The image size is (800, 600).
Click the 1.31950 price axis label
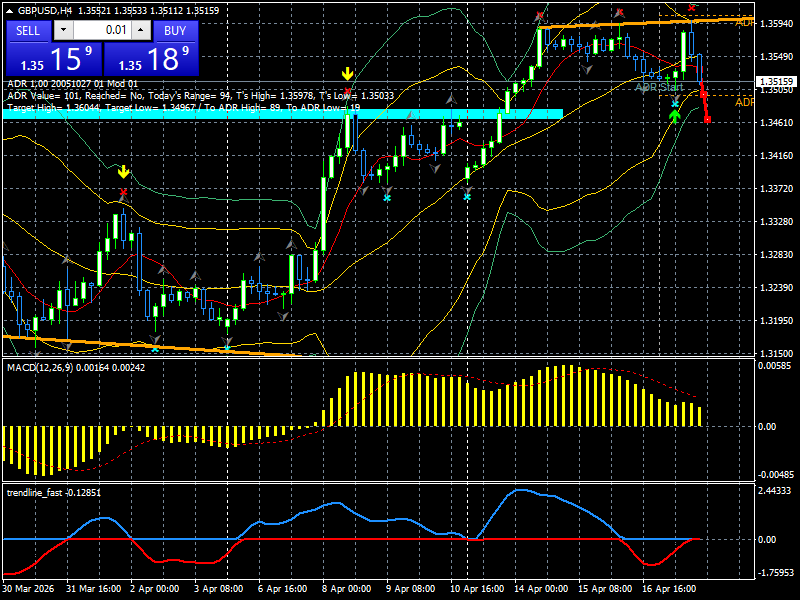pos(777,320)
